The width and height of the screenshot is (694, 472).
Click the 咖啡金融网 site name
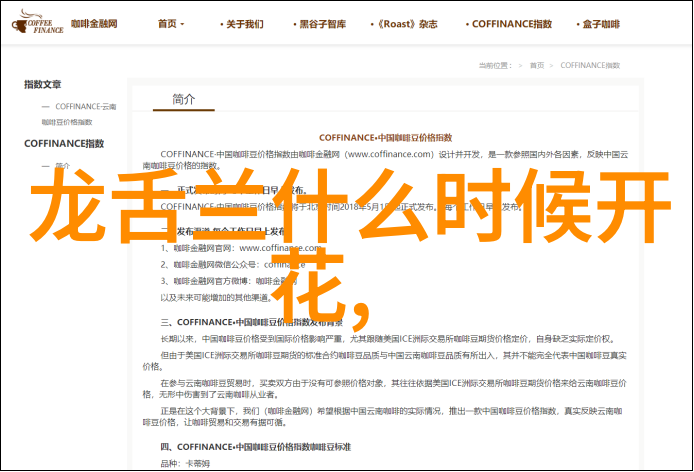(x=94, y=23)
